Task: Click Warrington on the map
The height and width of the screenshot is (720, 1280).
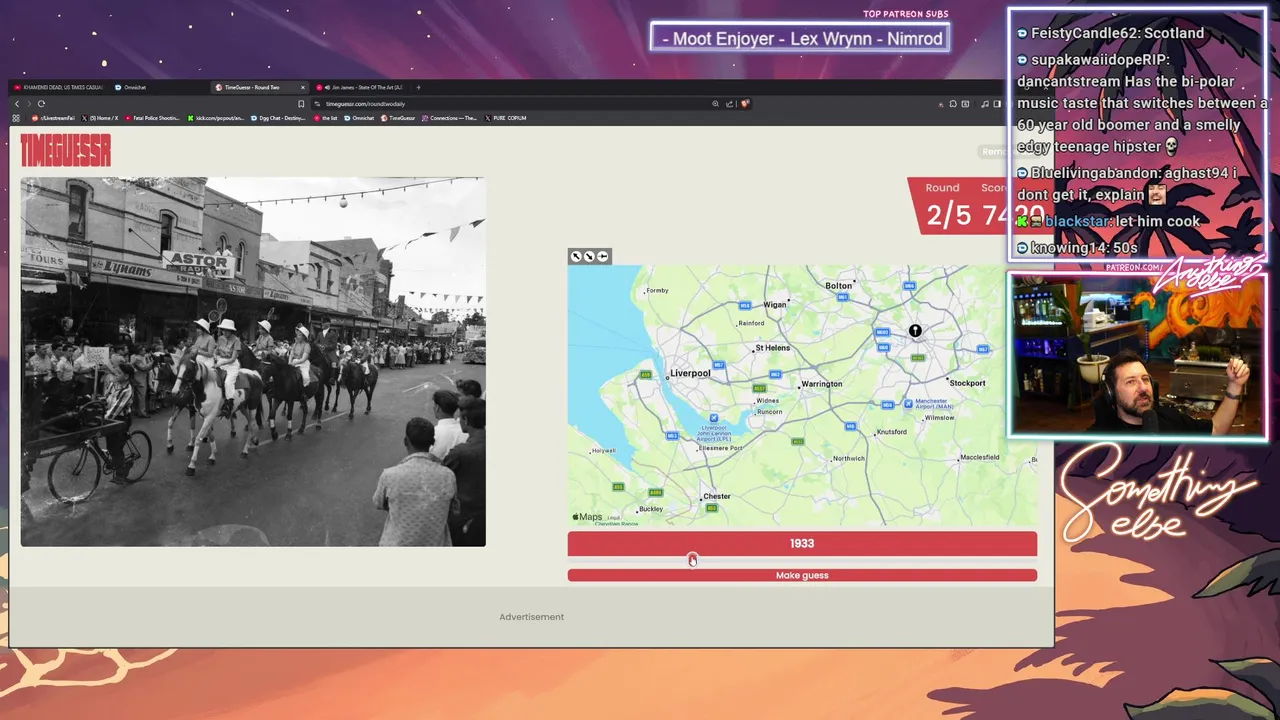Action: click(822, 384)
